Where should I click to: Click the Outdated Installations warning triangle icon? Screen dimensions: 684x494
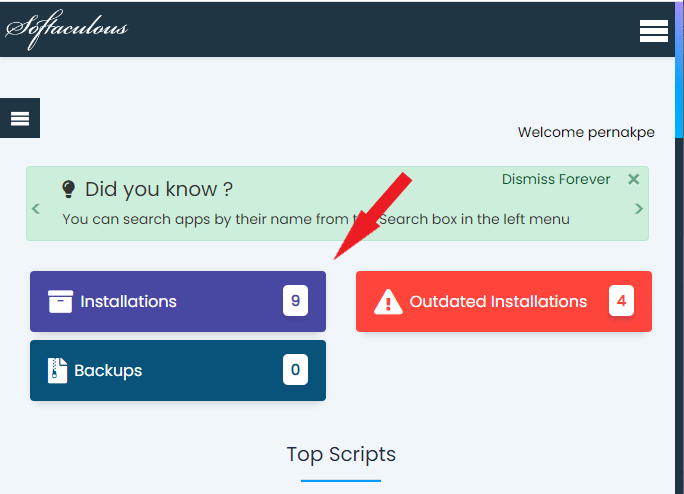tap(388, 301)
